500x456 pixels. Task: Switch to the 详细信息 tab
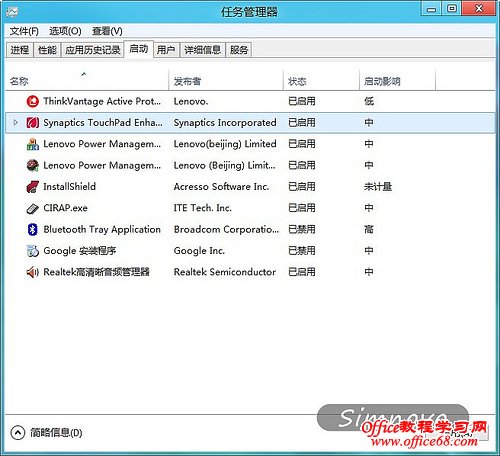[x=203, y=50]
